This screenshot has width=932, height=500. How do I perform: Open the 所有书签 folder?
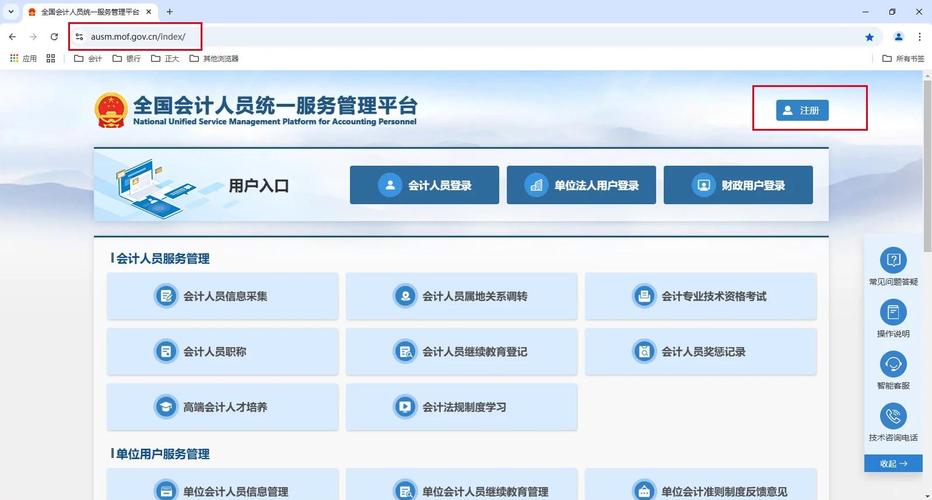pos(903,58)
